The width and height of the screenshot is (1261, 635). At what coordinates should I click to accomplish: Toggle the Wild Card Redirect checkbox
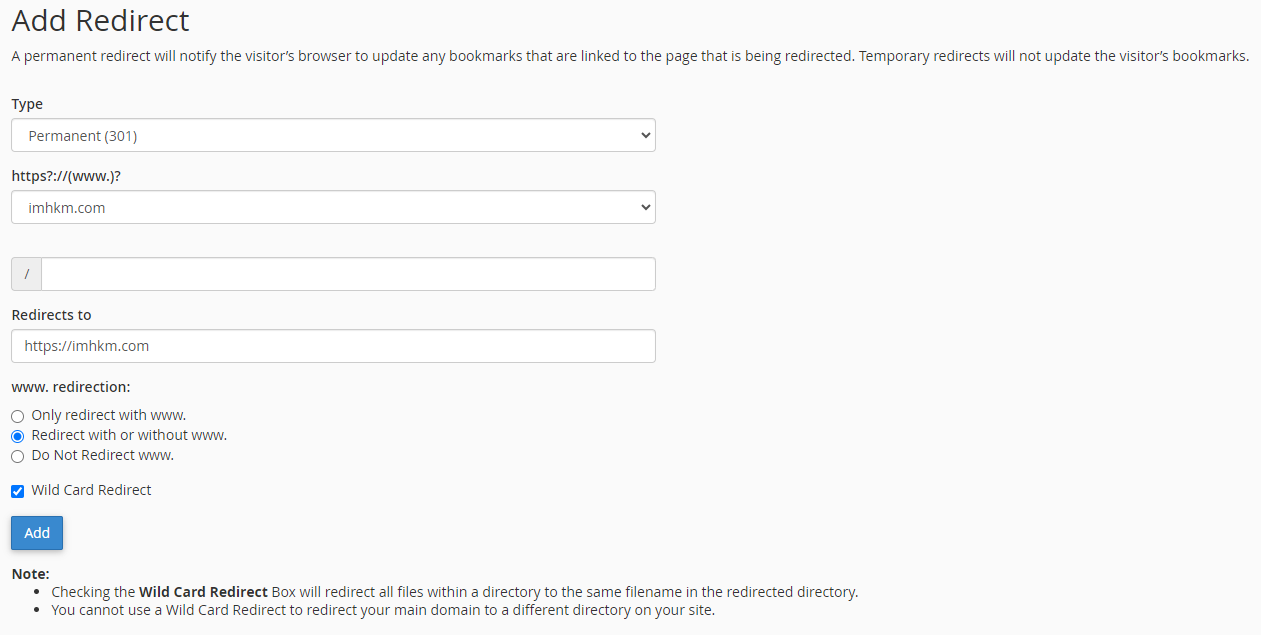[17, 491]
